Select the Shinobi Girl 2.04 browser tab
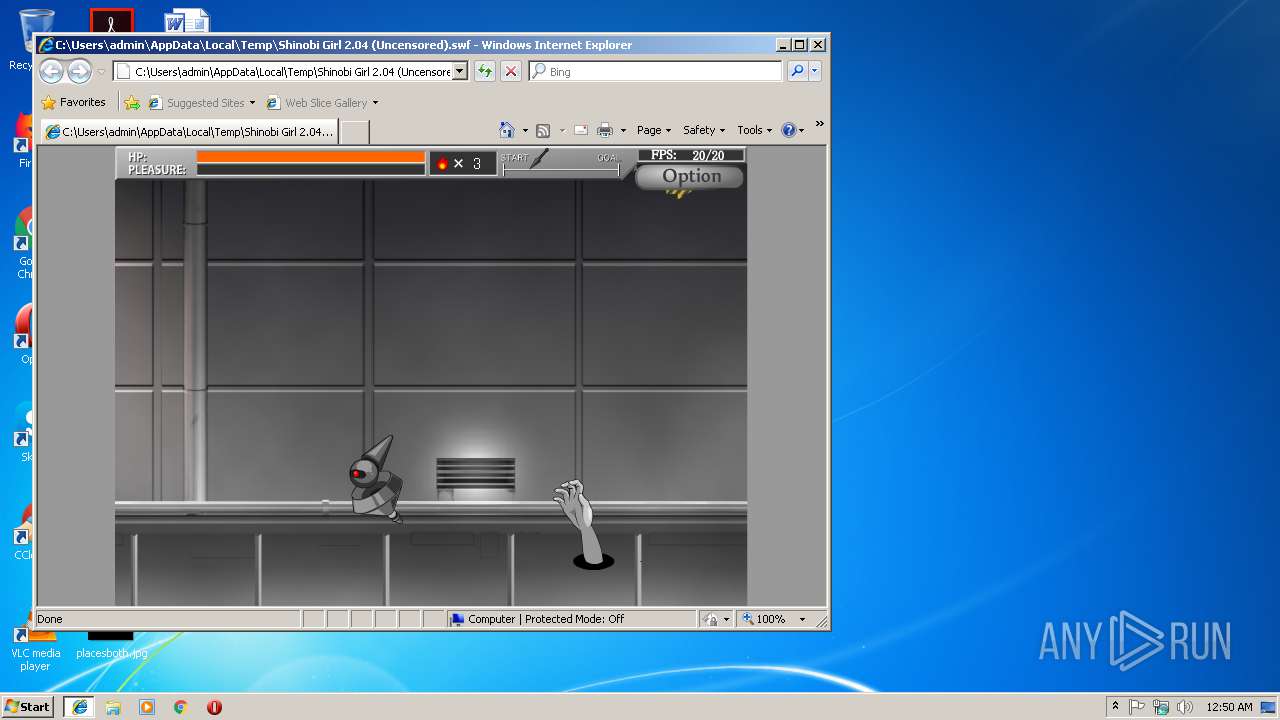Viewport: 1280px width, 720px height. point(190,132)
